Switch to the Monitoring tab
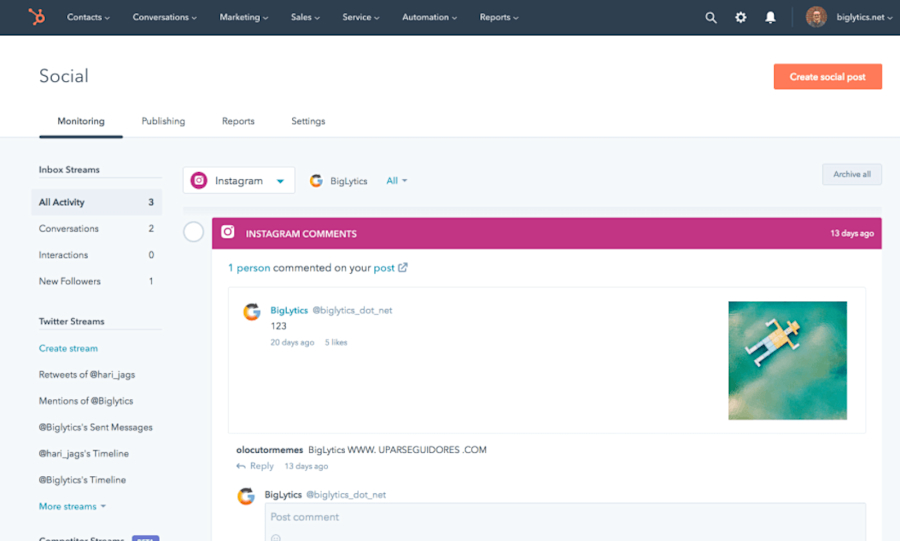The height and width of the screenshot is (541, 900). 81,121
